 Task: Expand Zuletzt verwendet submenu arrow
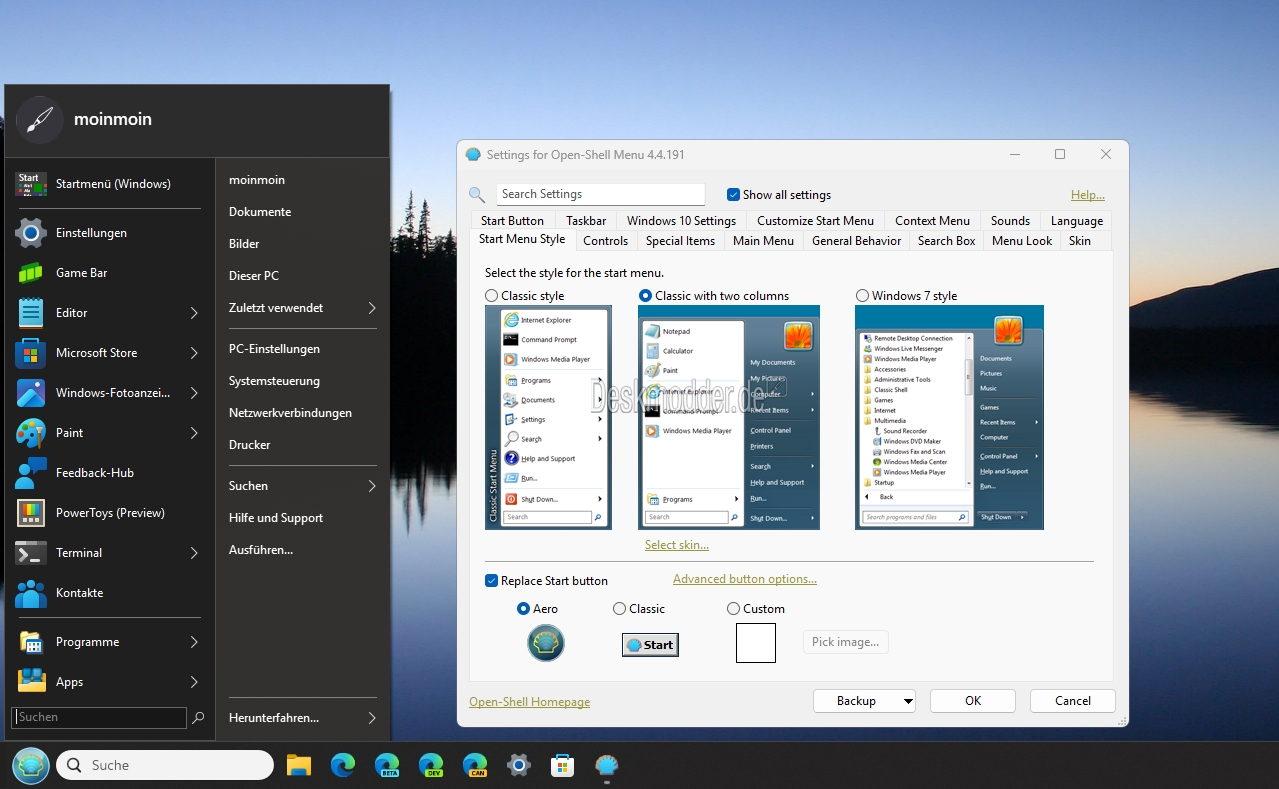pos(372,308)
